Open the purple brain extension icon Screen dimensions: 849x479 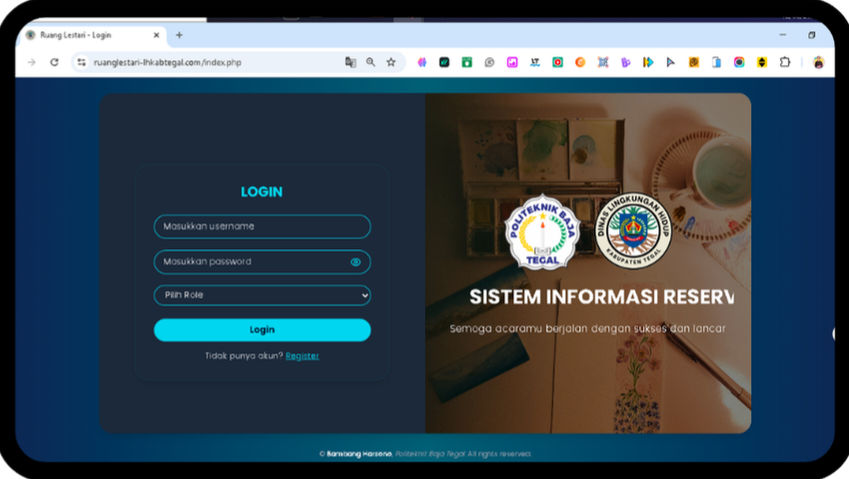coord(422,62)
